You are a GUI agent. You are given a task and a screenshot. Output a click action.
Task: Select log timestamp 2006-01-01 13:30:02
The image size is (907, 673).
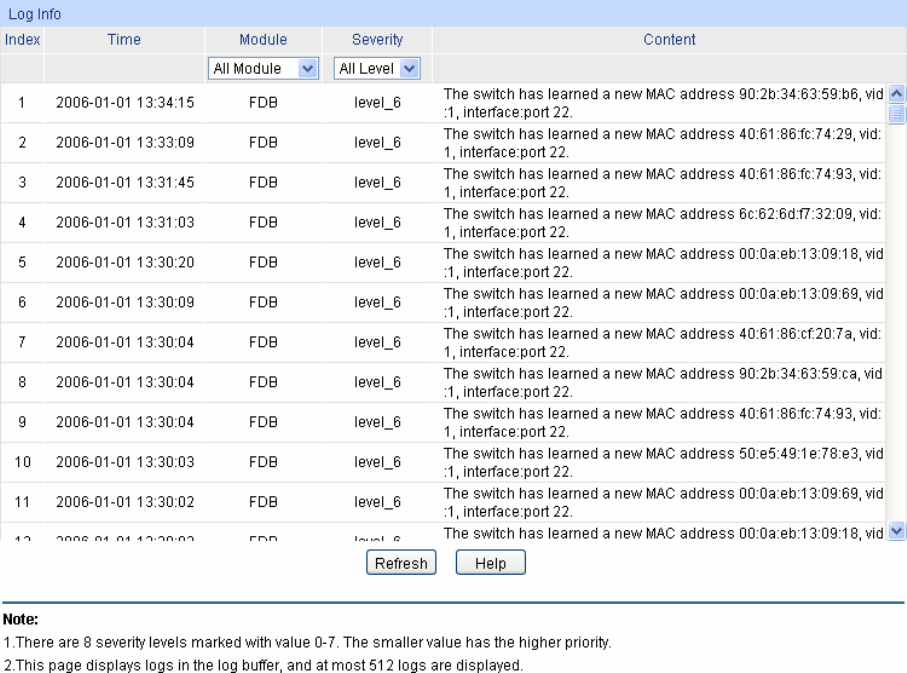[x=124, y=502]
